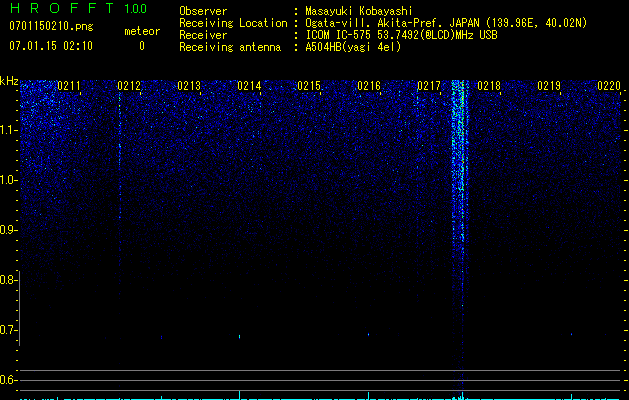Click the 0219 time marker

[549, 86]
